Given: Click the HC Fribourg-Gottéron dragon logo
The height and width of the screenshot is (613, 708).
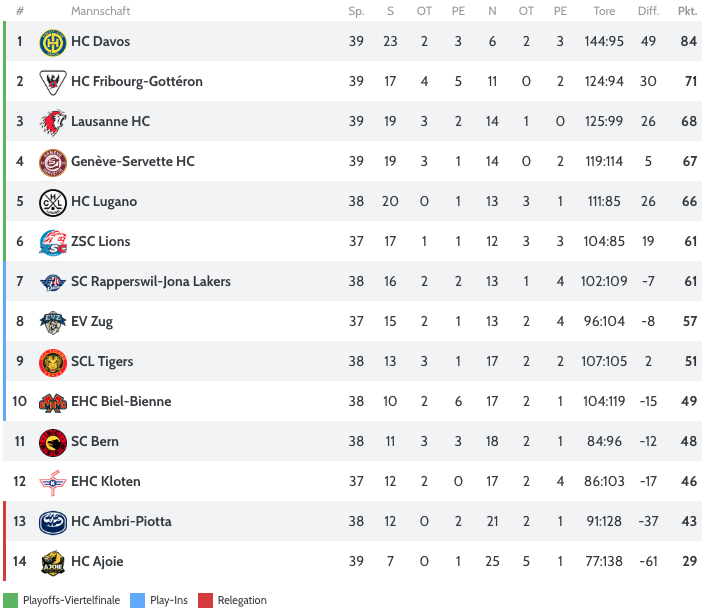Looking at the screenshot, I should pyautogui.click(x=52, y=82).
